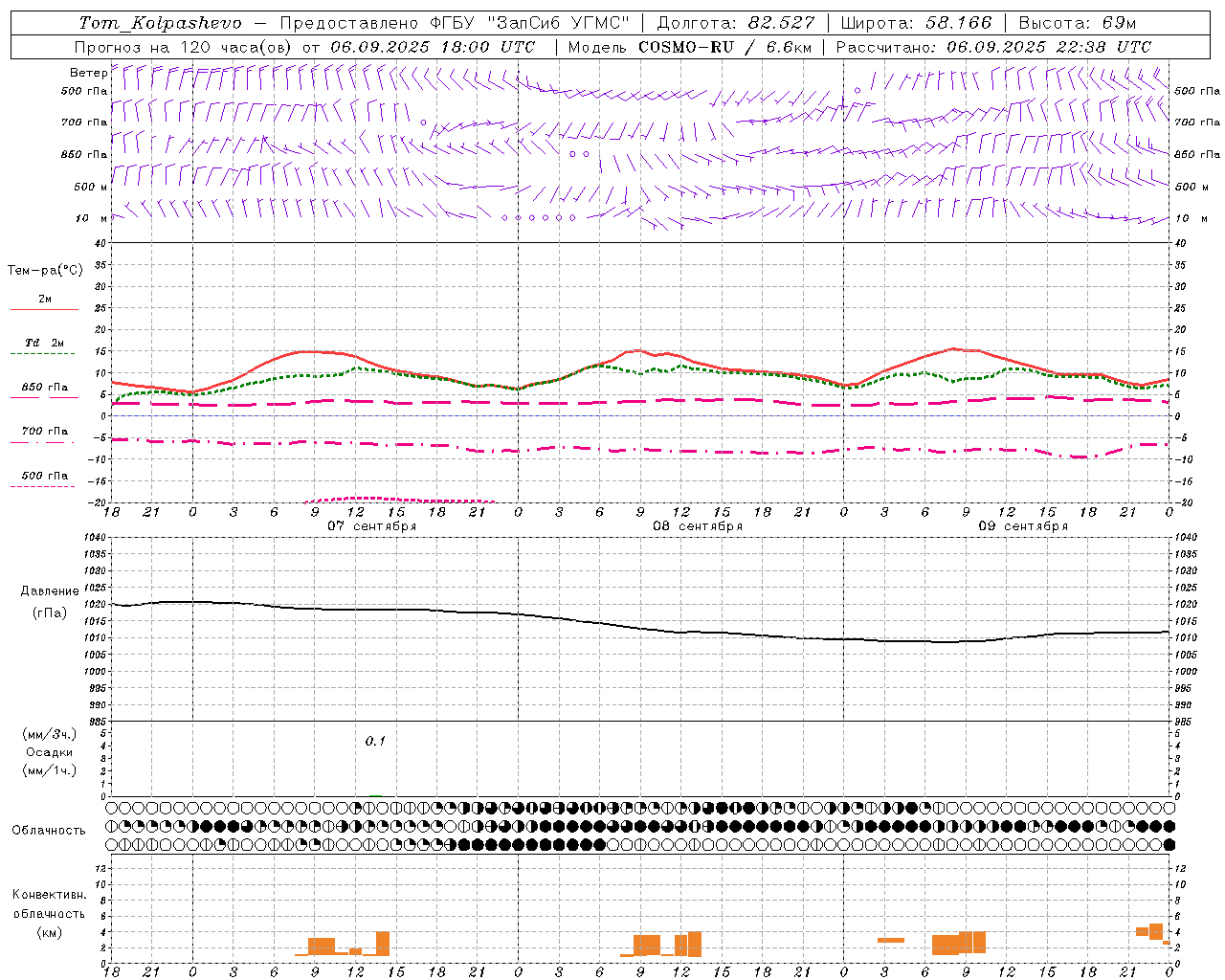Click the date label 08 сентября under temperature chart
The image size is (1225, 980).
coord(698,526)
